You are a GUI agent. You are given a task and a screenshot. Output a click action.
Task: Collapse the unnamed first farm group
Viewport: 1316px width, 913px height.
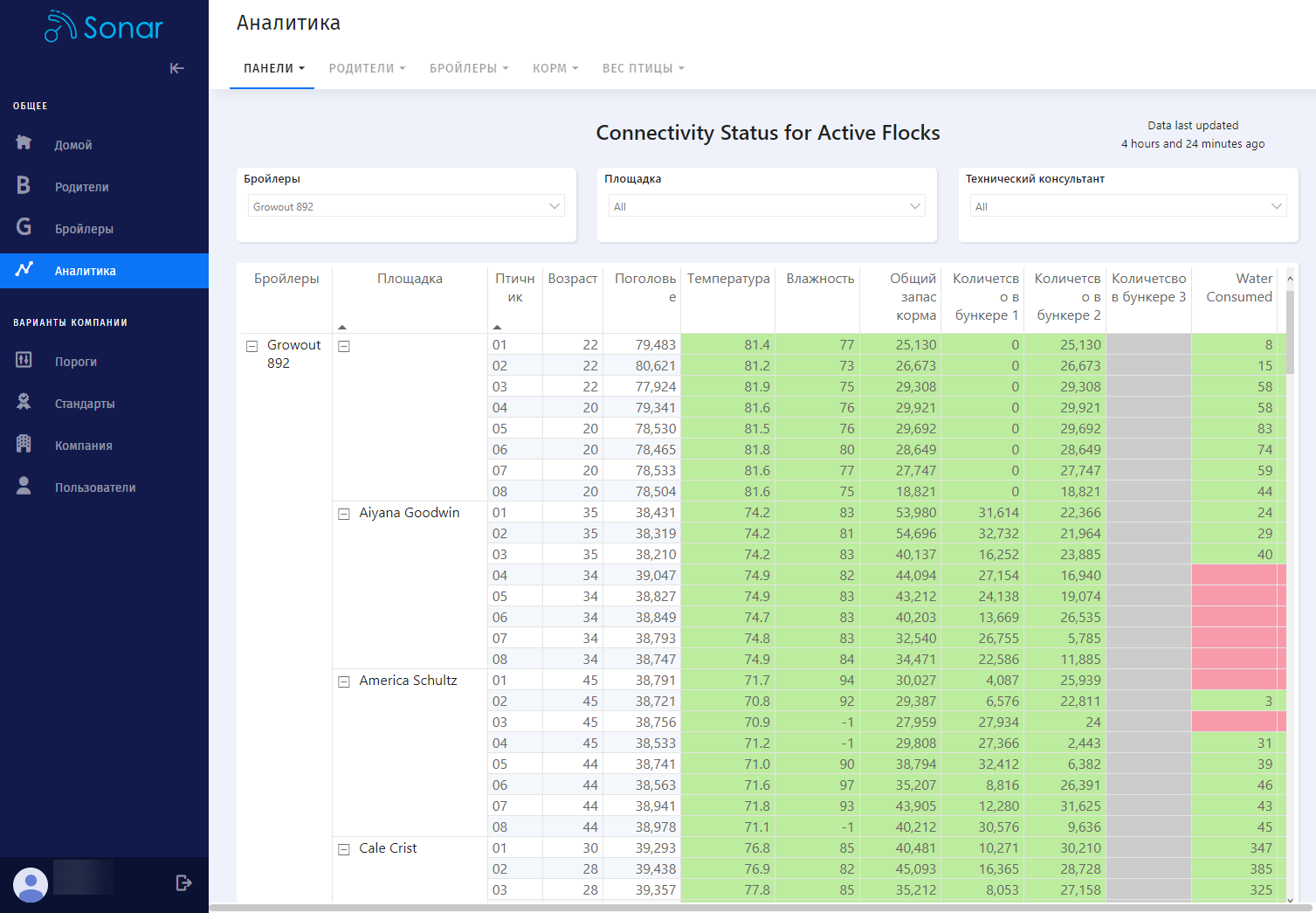coord(344,346)
